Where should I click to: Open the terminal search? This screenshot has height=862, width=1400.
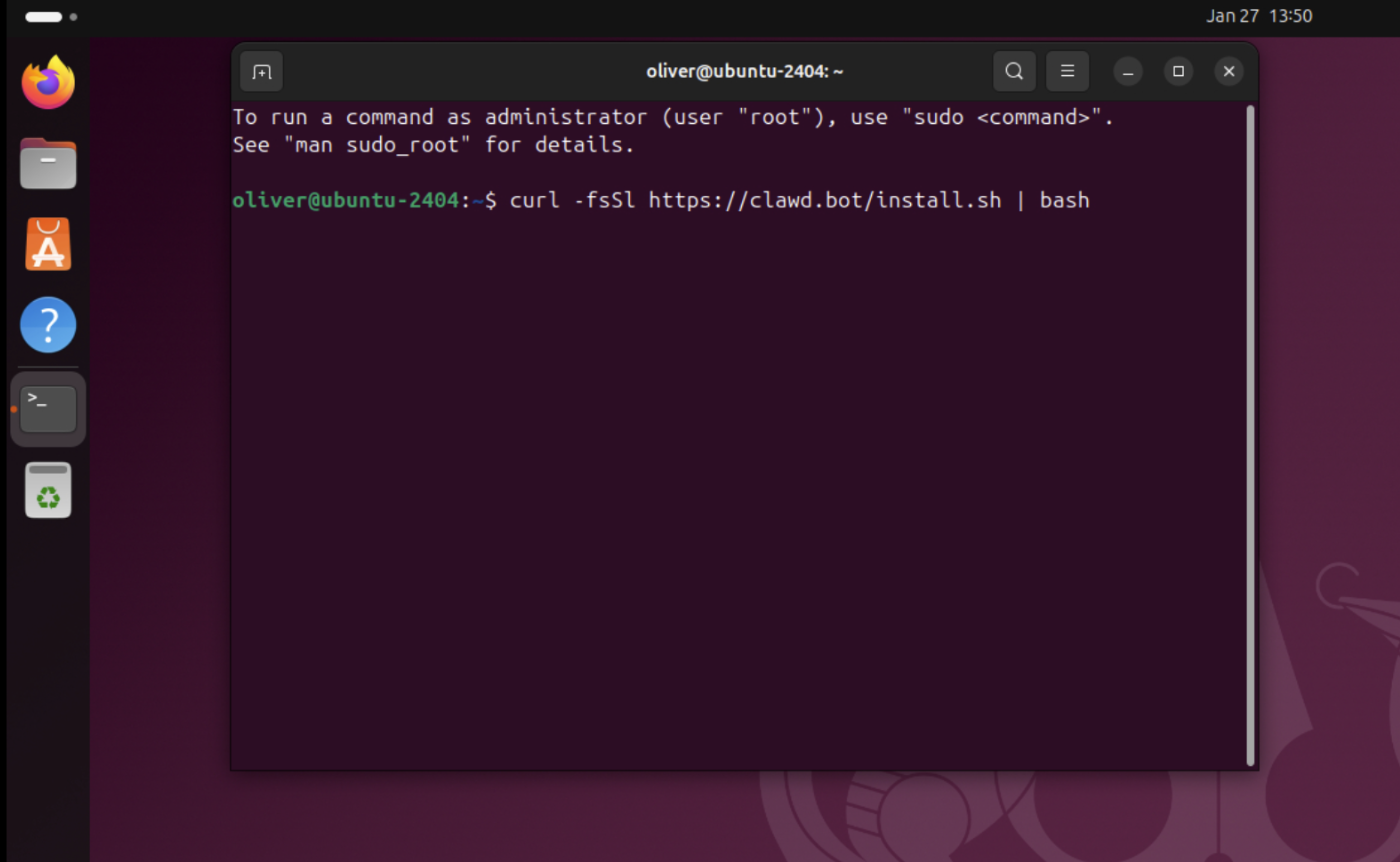pyautogui.click(x=1013, y=71)
